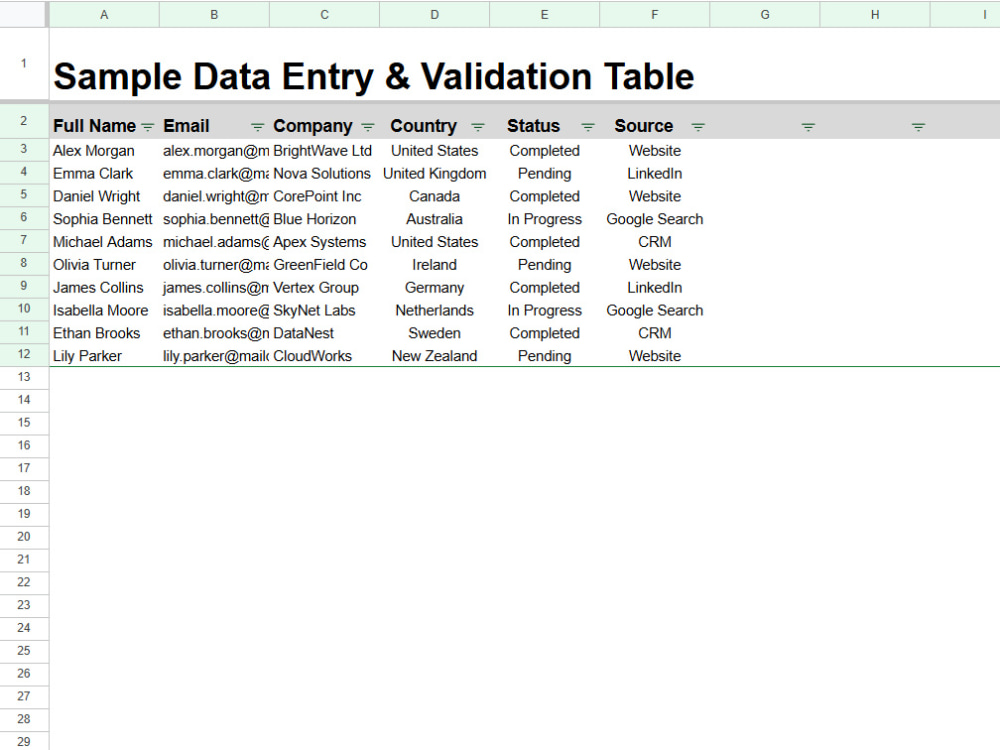
Task: Select the cell 'Ireland'
Action: pos(434,265)
